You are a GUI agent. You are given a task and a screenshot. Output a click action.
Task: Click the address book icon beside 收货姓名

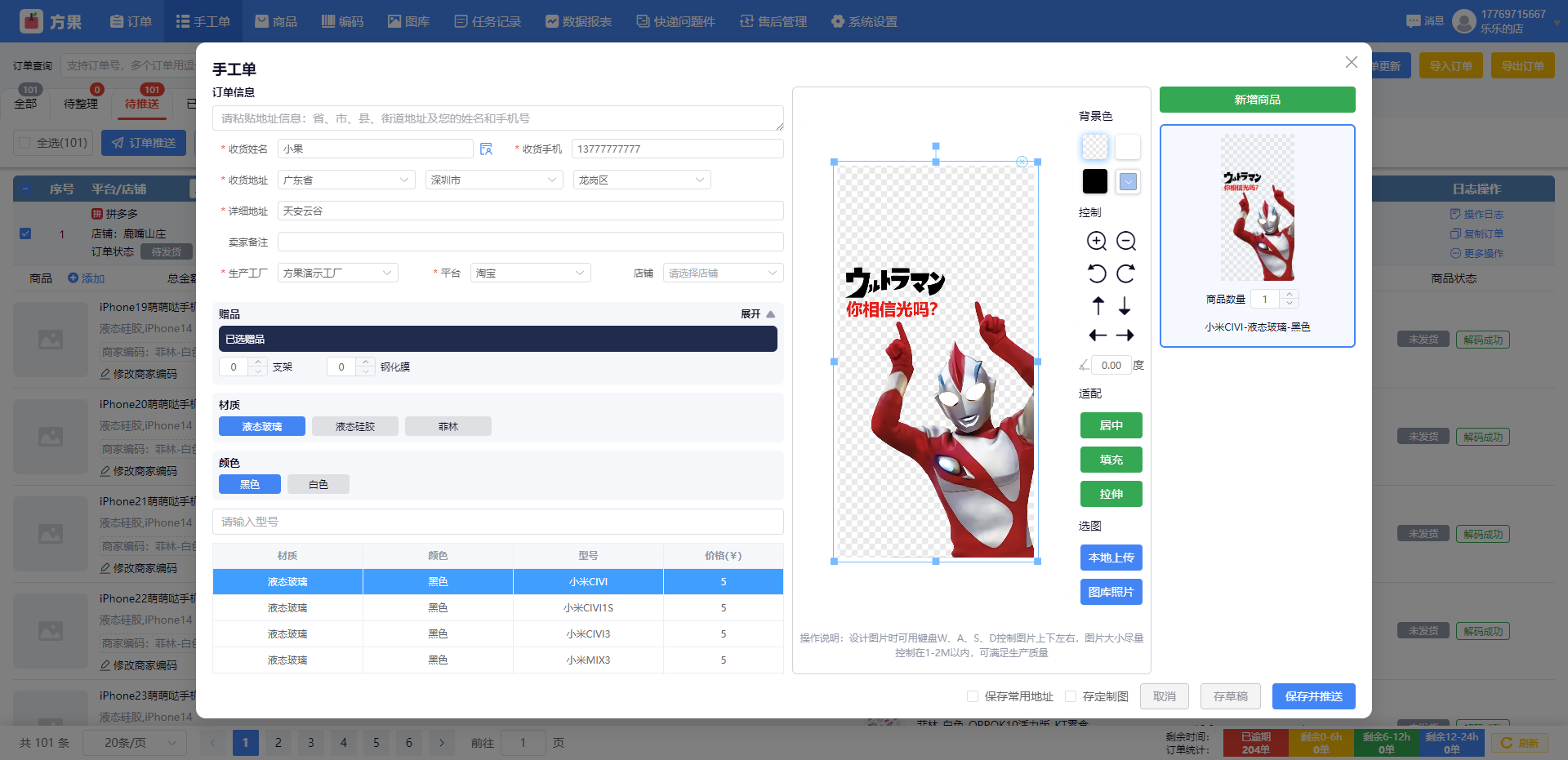coord(486,149)
